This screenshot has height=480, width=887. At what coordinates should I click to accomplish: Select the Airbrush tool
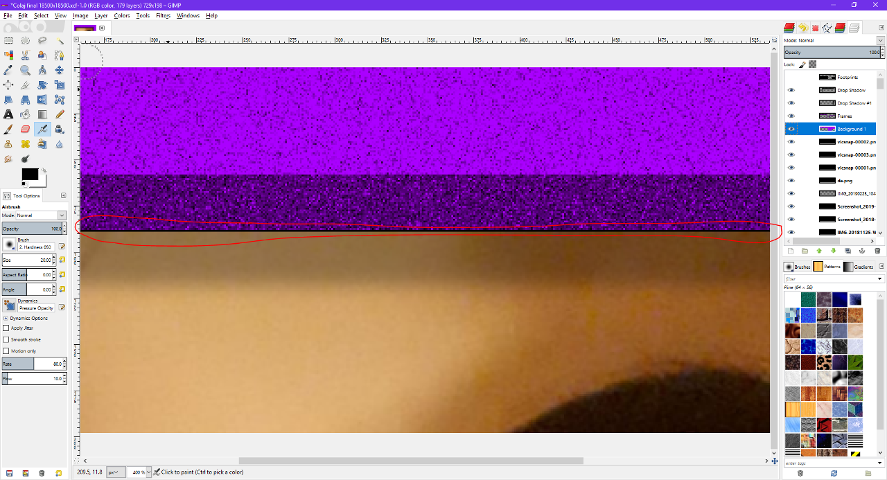pyautogui.click(x=42, y=129)
